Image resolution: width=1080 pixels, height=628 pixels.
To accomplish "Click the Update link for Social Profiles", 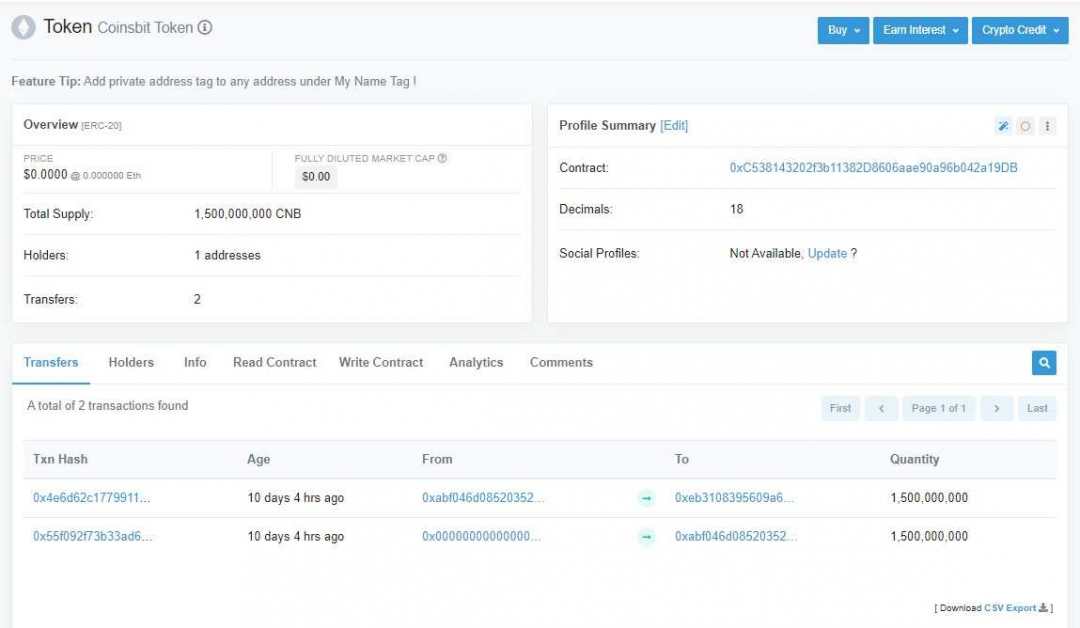I will 827,253.
